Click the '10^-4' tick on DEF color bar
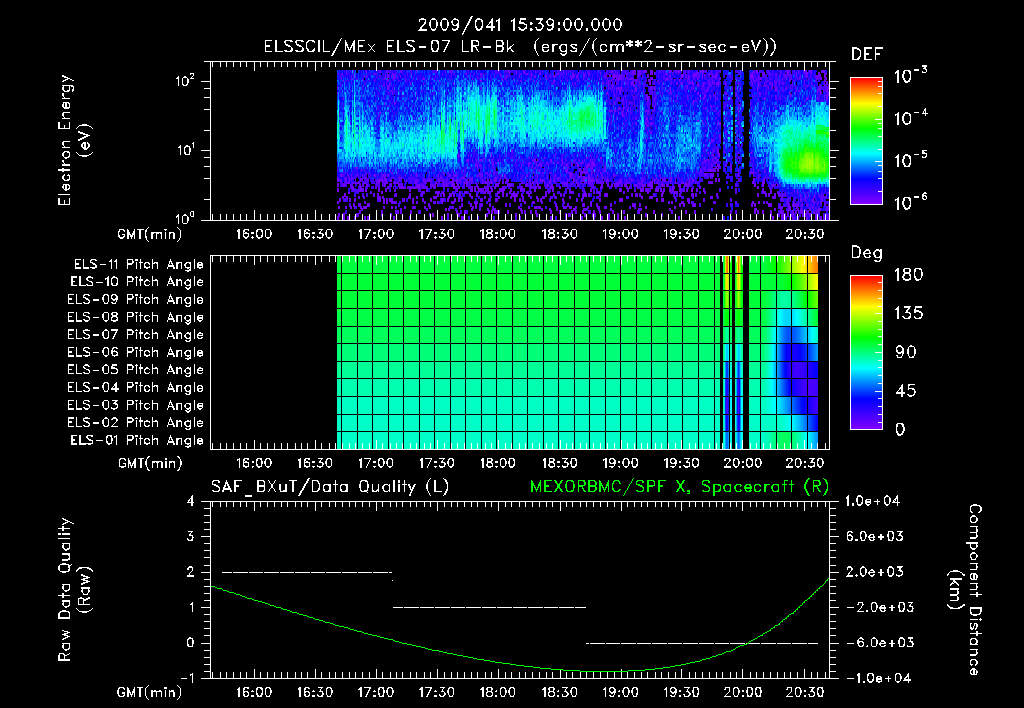The height and width of the screenshot is (708, 1024). click(910, 118)
